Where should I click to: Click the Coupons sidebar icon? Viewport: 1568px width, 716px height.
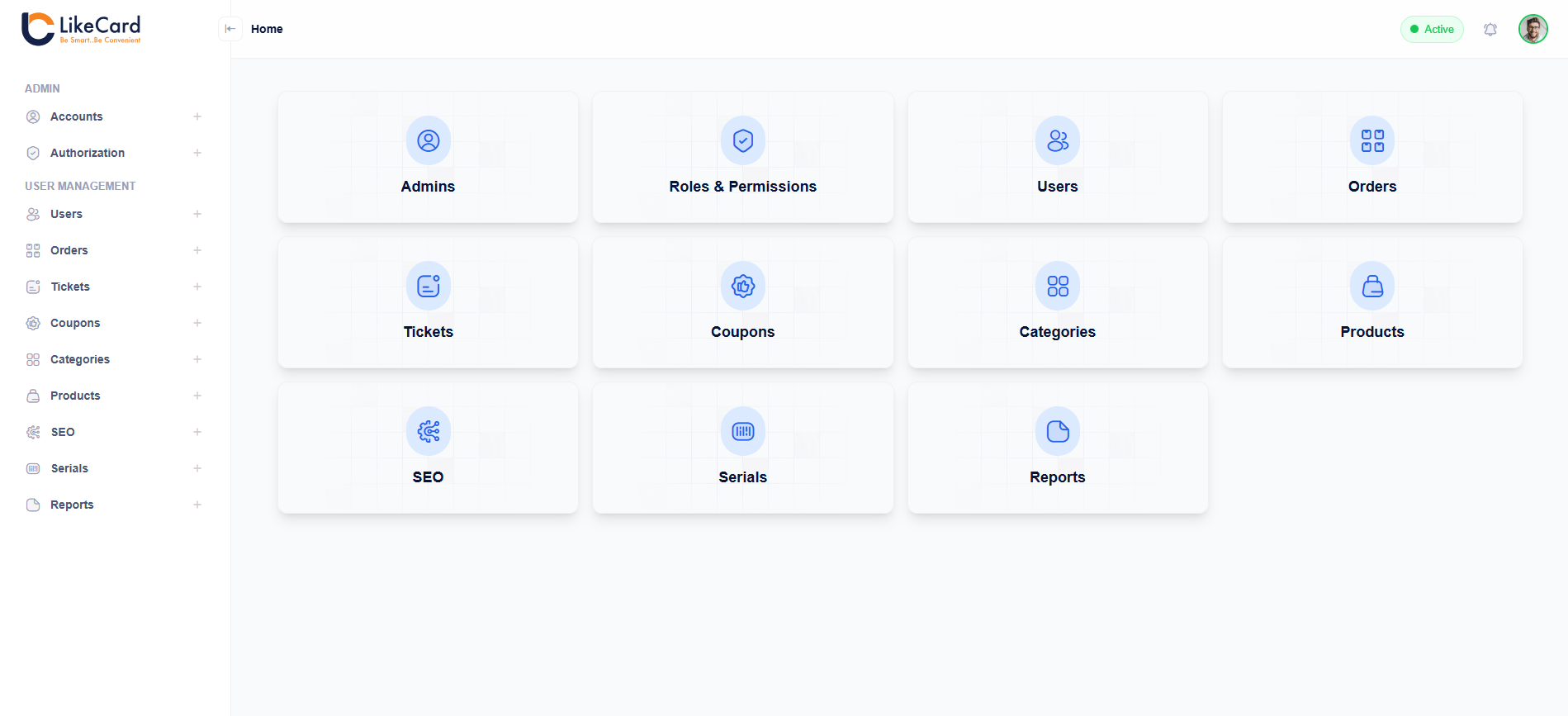coord(33,323)
